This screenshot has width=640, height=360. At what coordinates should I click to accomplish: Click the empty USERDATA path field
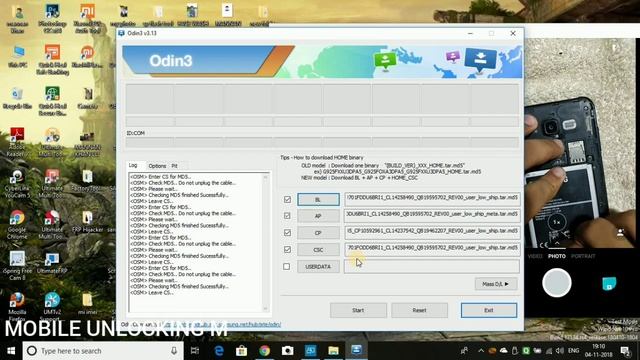432,266
